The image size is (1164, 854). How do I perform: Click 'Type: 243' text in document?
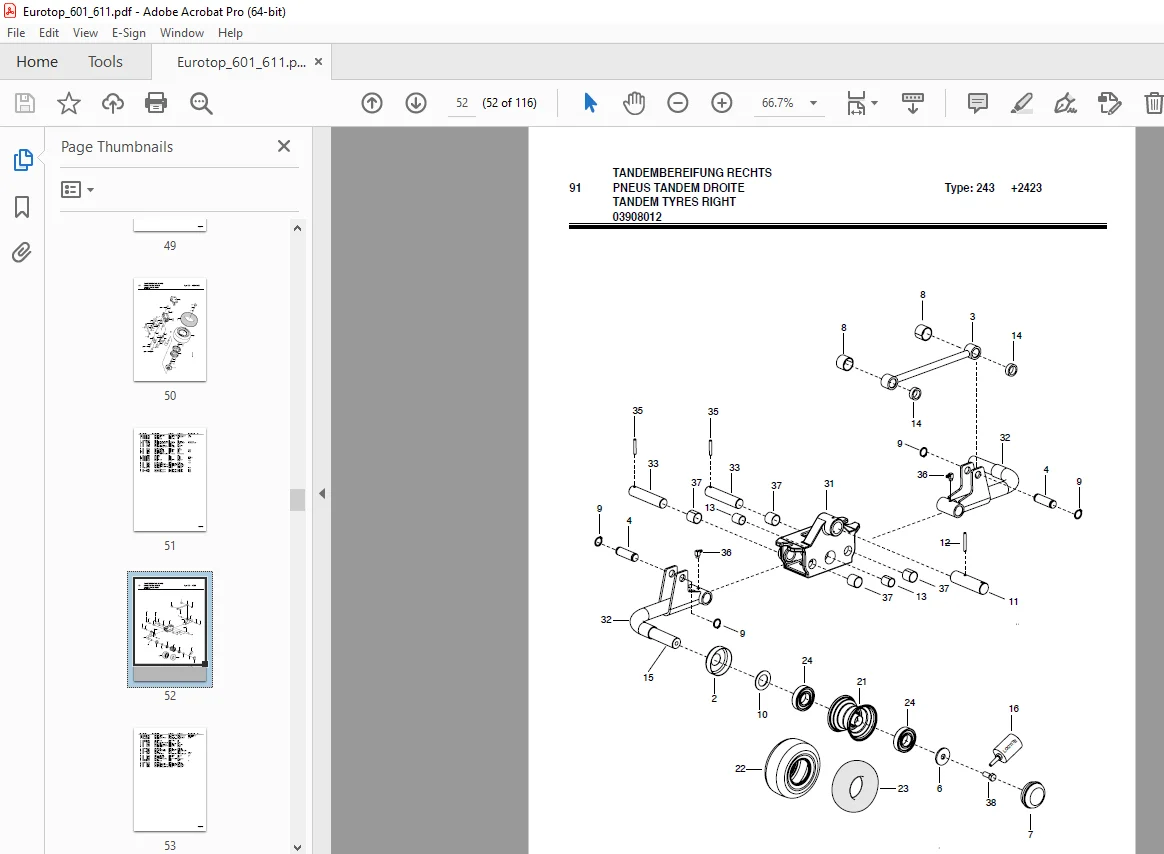point(970,188)
